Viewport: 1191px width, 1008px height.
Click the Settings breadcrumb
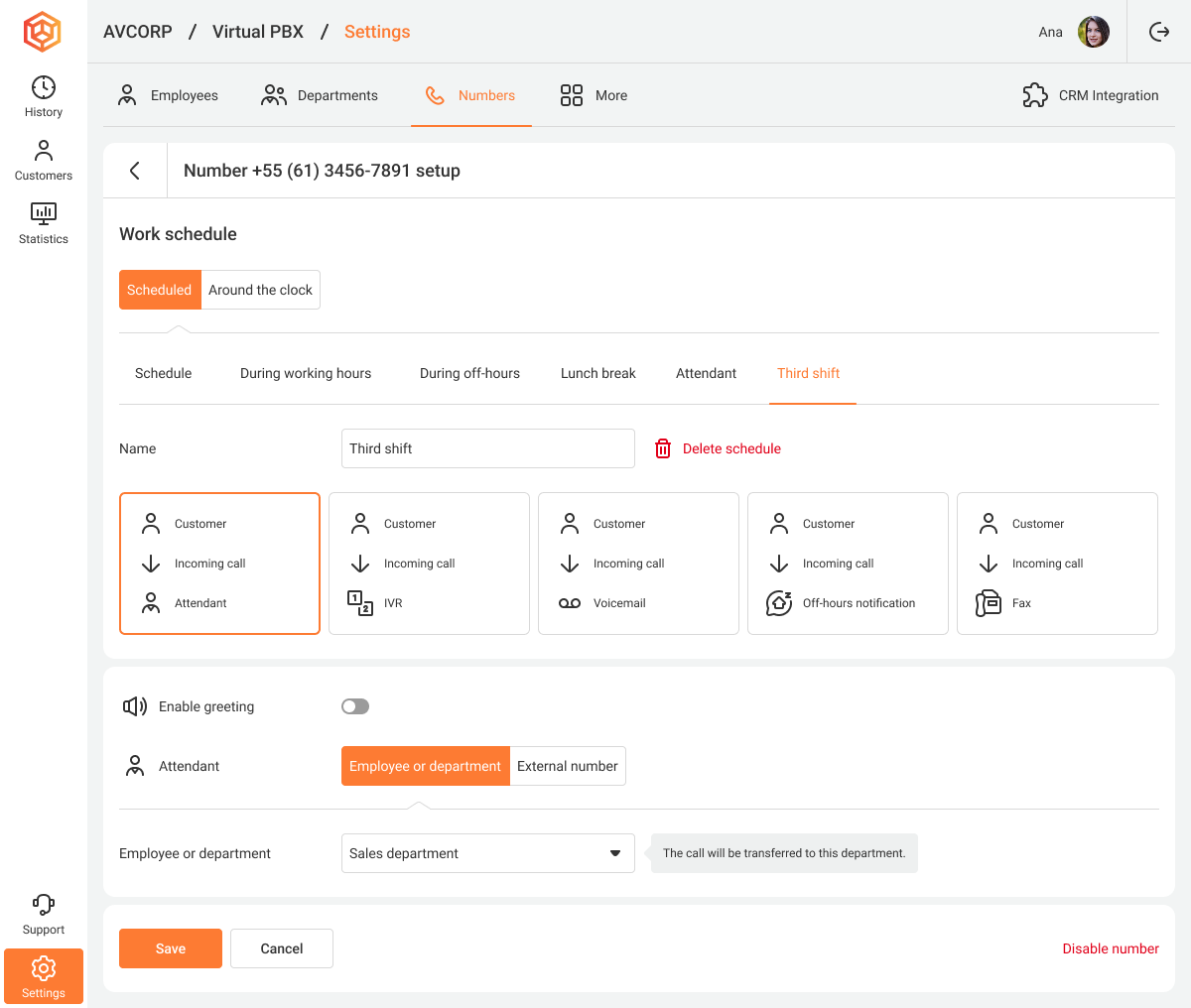point(377,32)
